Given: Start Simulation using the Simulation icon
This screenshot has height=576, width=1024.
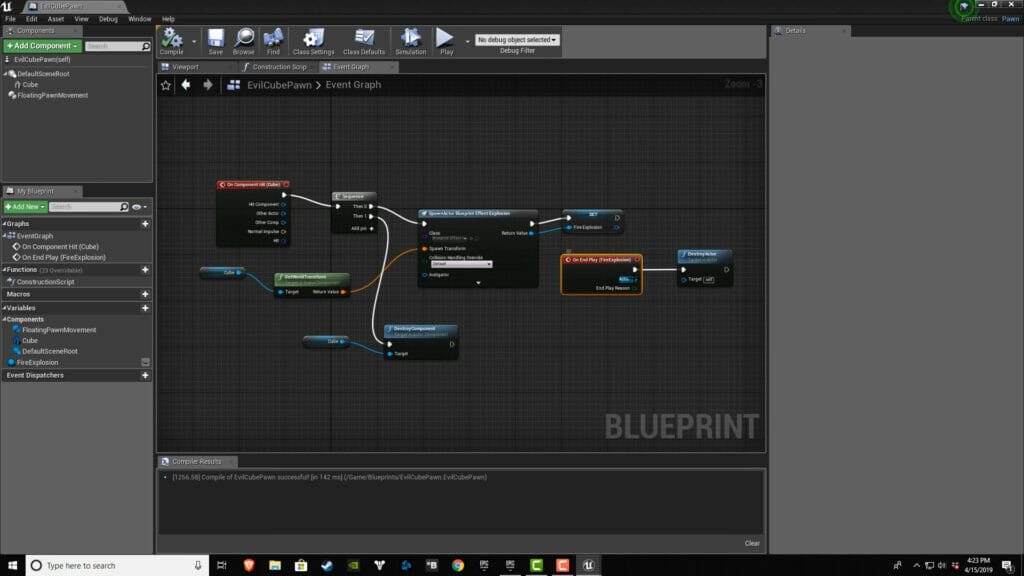Looking at the screenshot, I should [410, 40].
